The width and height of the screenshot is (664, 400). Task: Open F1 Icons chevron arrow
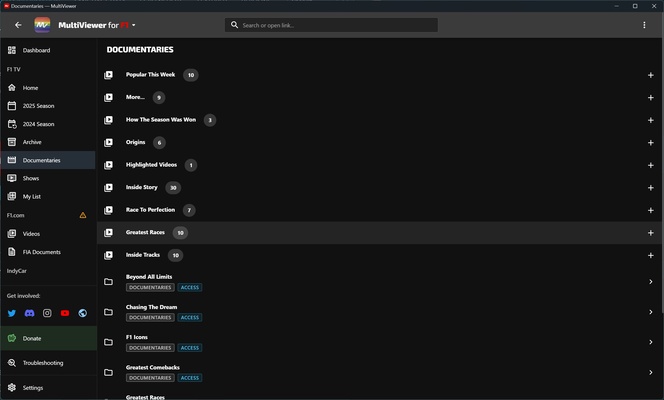pyautogui.click(x=650, y=342)
